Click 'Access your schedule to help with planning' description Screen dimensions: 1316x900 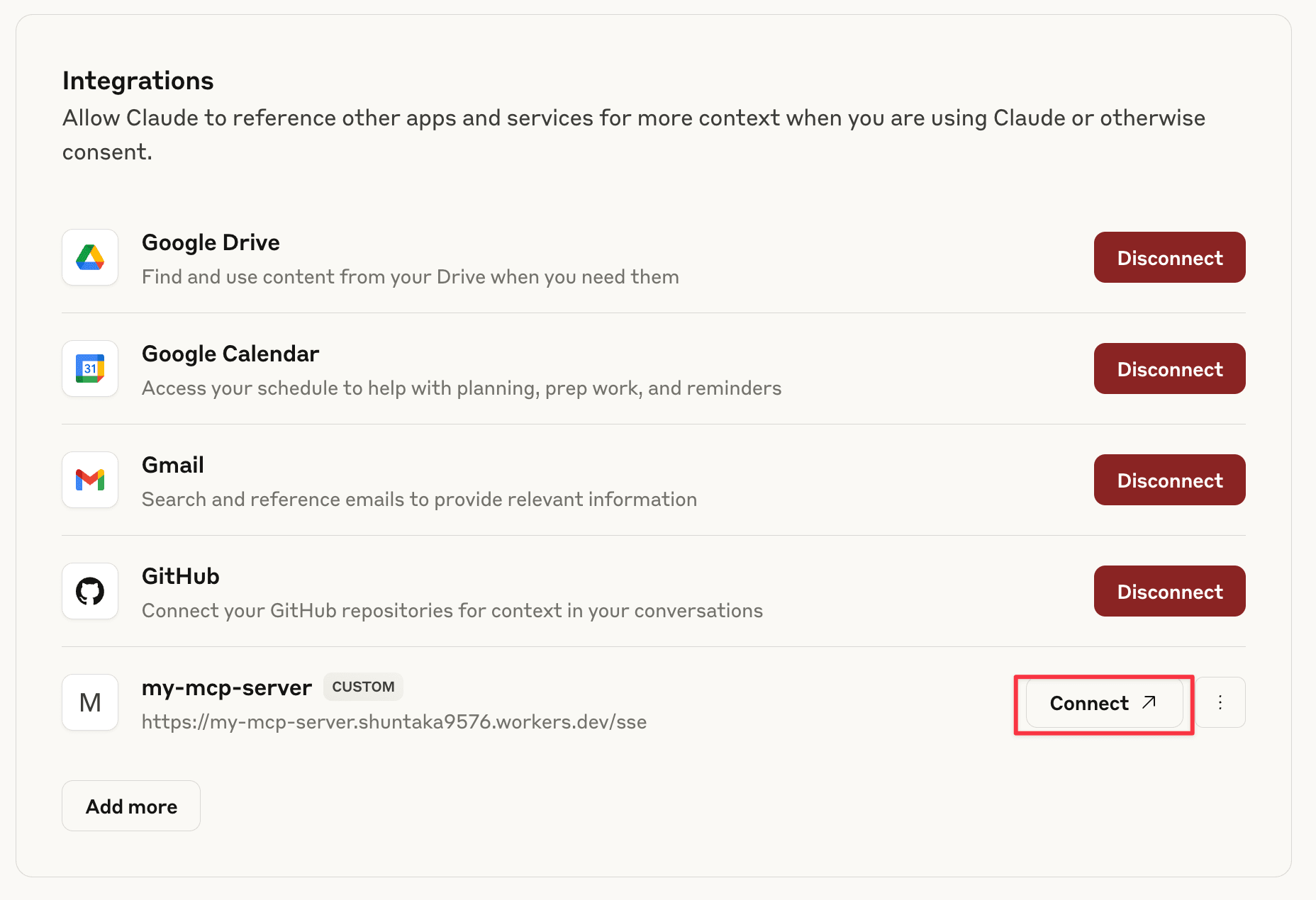462,388
